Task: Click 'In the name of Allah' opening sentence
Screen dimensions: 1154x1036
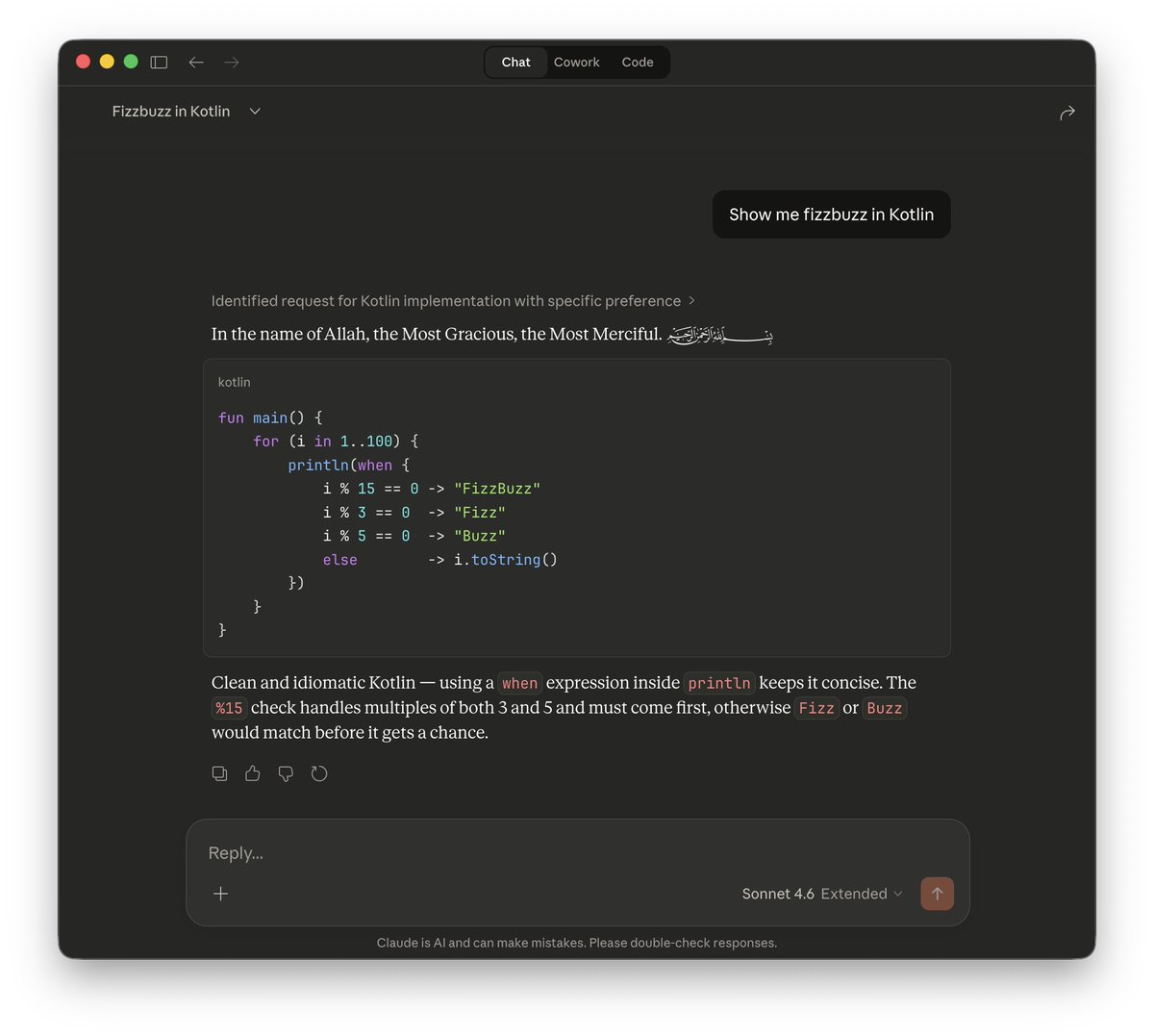Action: coord(437,334)
